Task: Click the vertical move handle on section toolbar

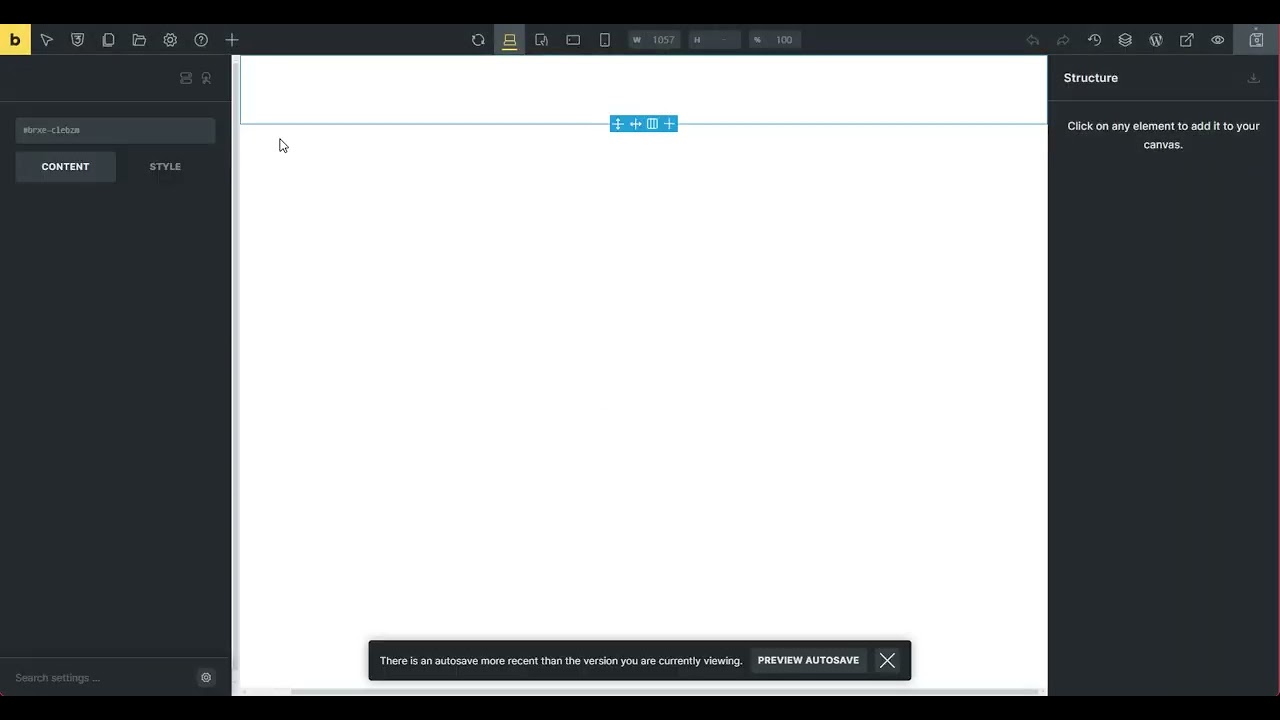Action: [x=618, y=124]
